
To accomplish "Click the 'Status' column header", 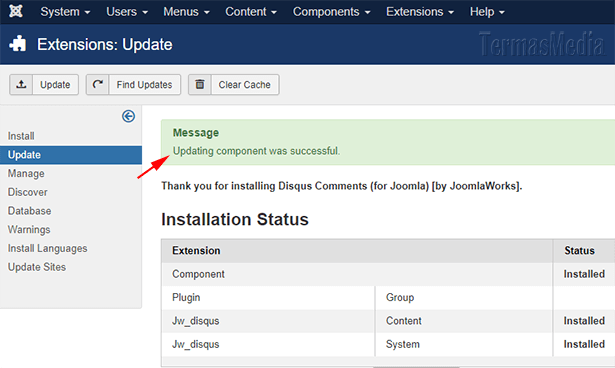I will [579, 251].
